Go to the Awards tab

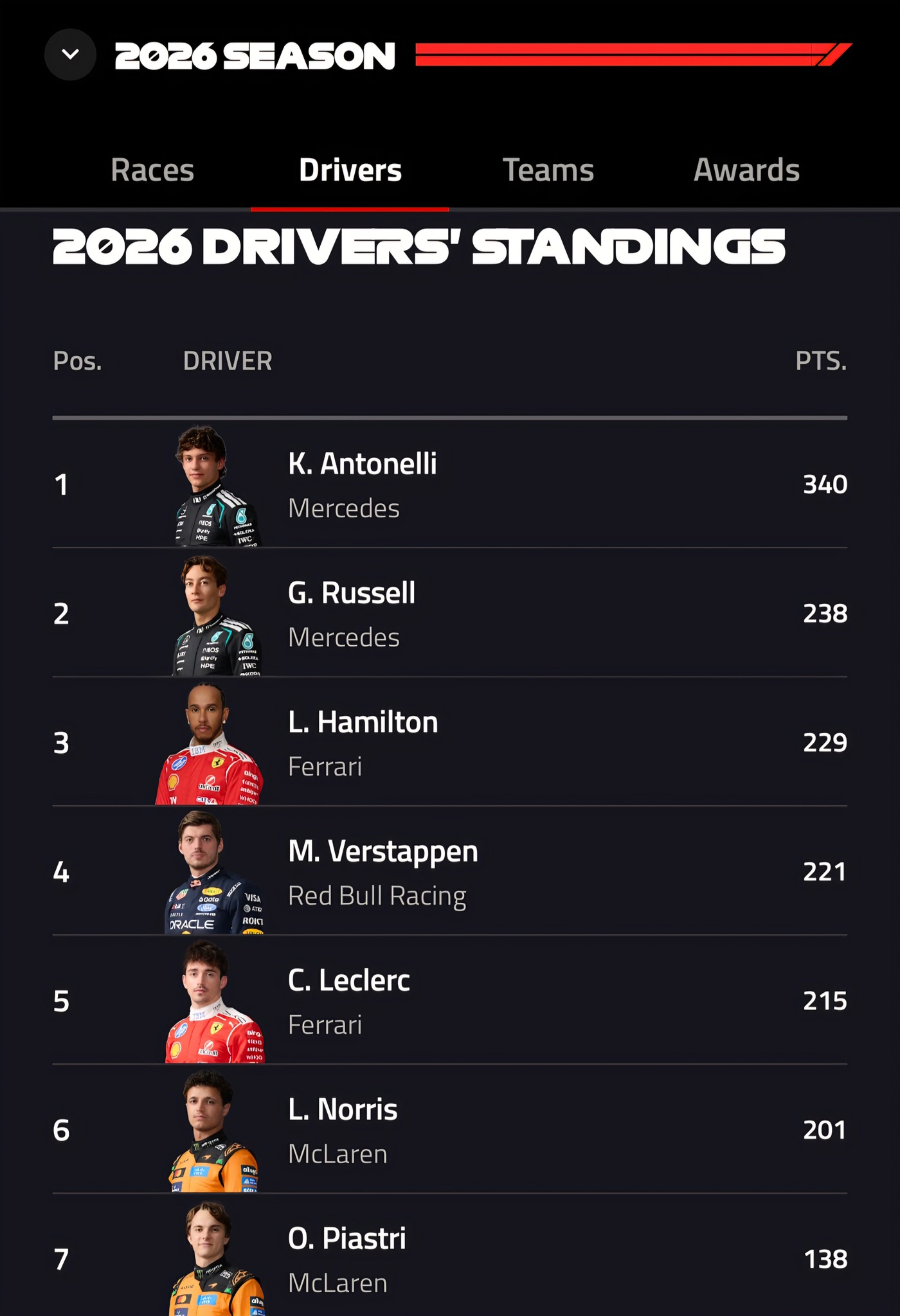click(746, 170)
